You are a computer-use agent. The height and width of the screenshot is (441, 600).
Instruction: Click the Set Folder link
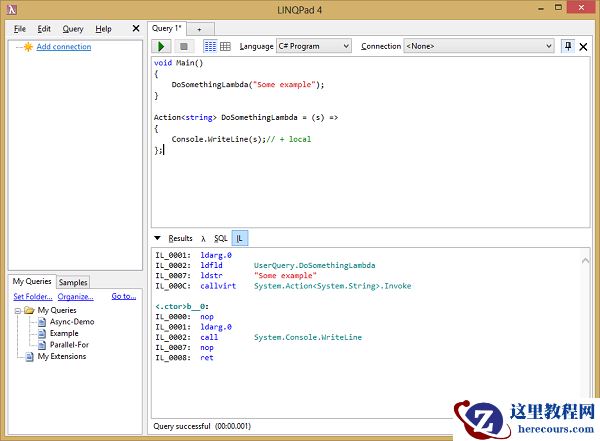click(x=33, y=297)
